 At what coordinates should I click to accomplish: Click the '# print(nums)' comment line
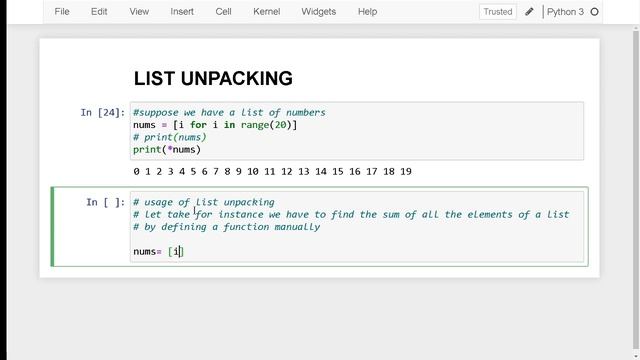point(170,137)
